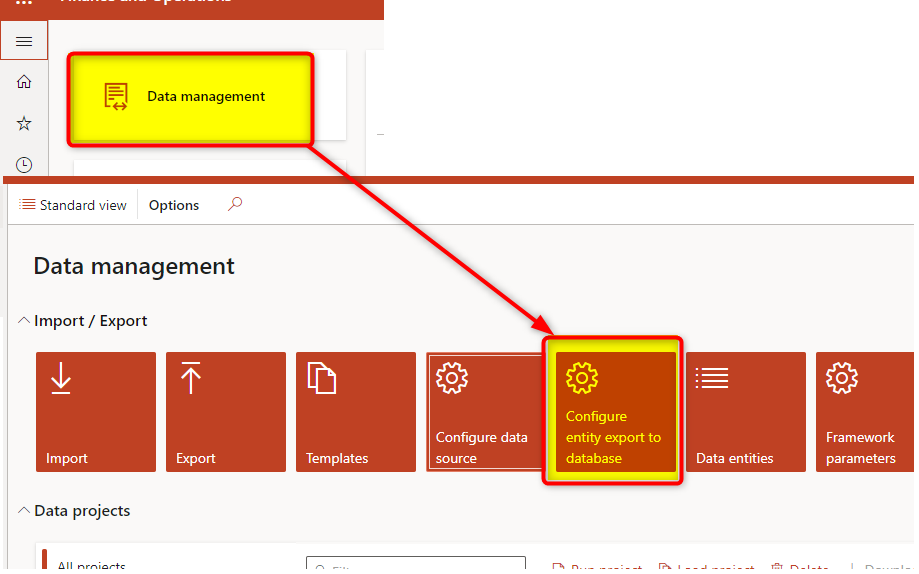Image resolution: width=919 pixels, height=574 pixels.
Task: Open the Options menu
Action: (174, 205)
